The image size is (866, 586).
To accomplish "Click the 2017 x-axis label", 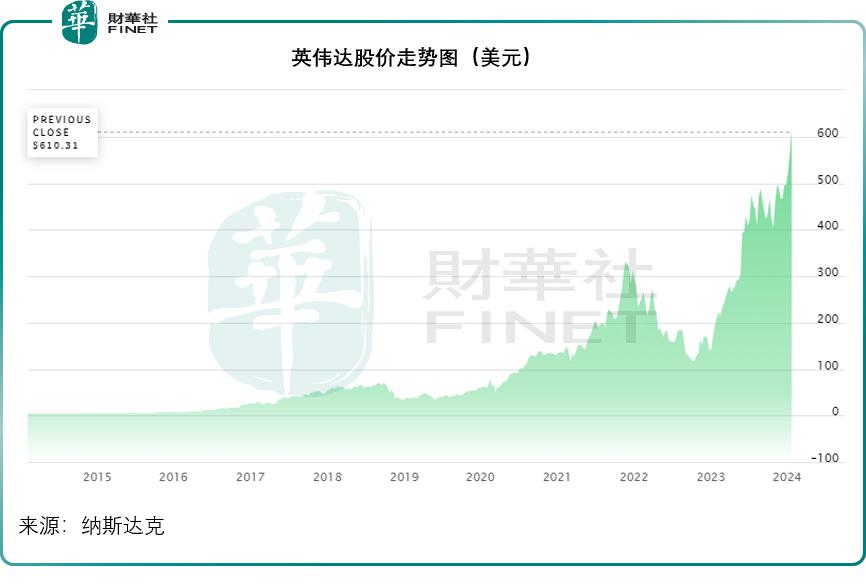I will click(250, 477).
